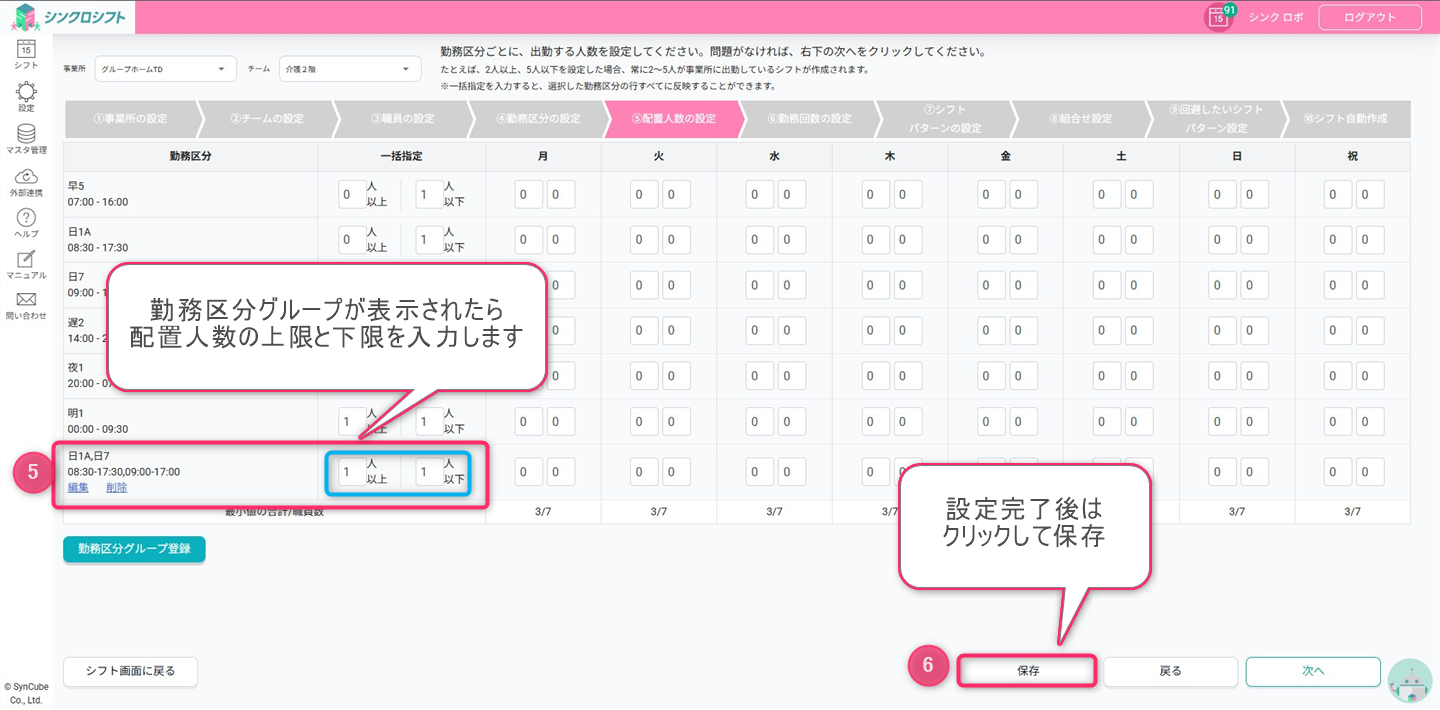Screen dimensions: 1440x710
Task: Click the 保存 button
Action: [1027, 671]
